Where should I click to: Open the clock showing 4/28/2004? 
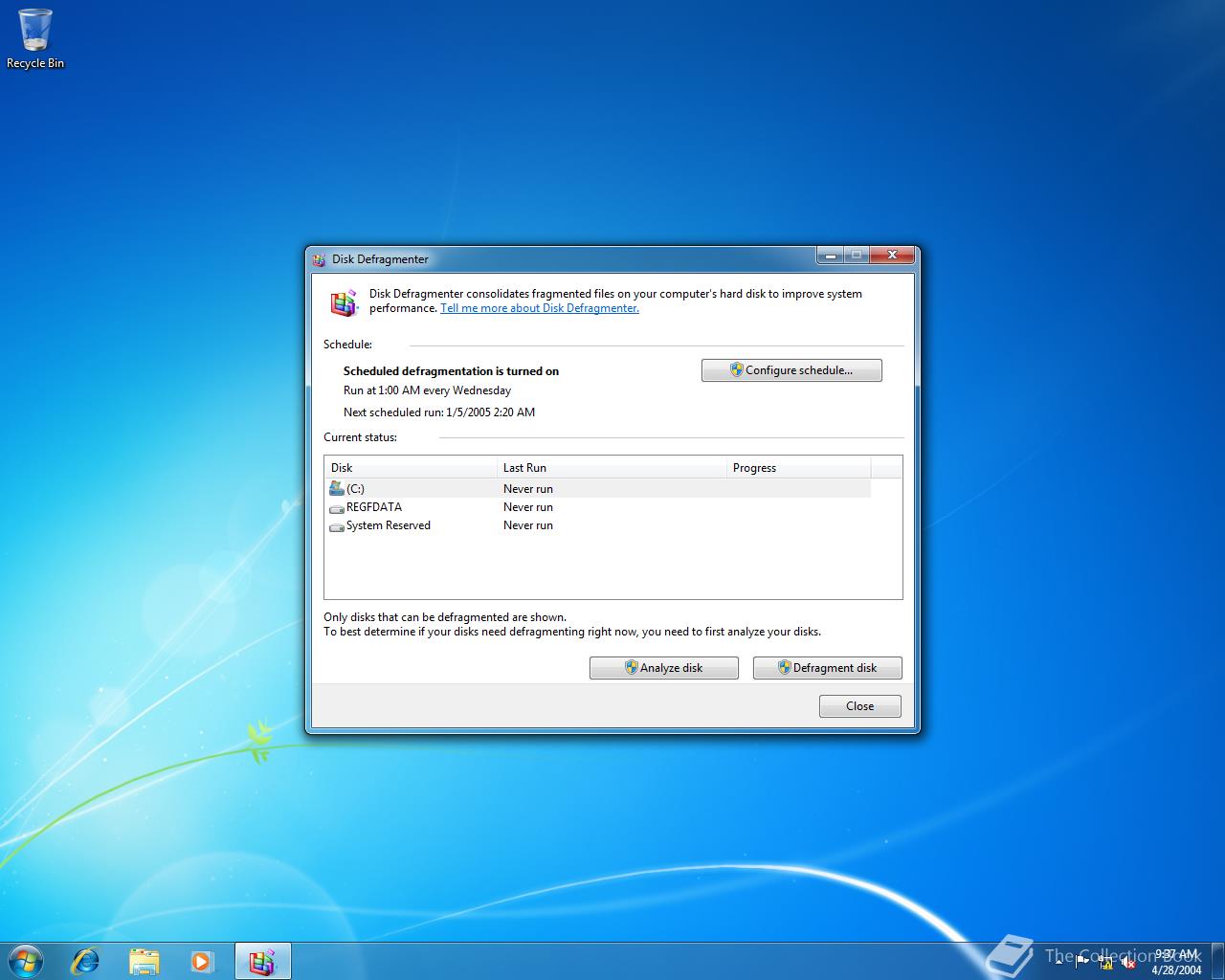click(x=1176, y=962)
